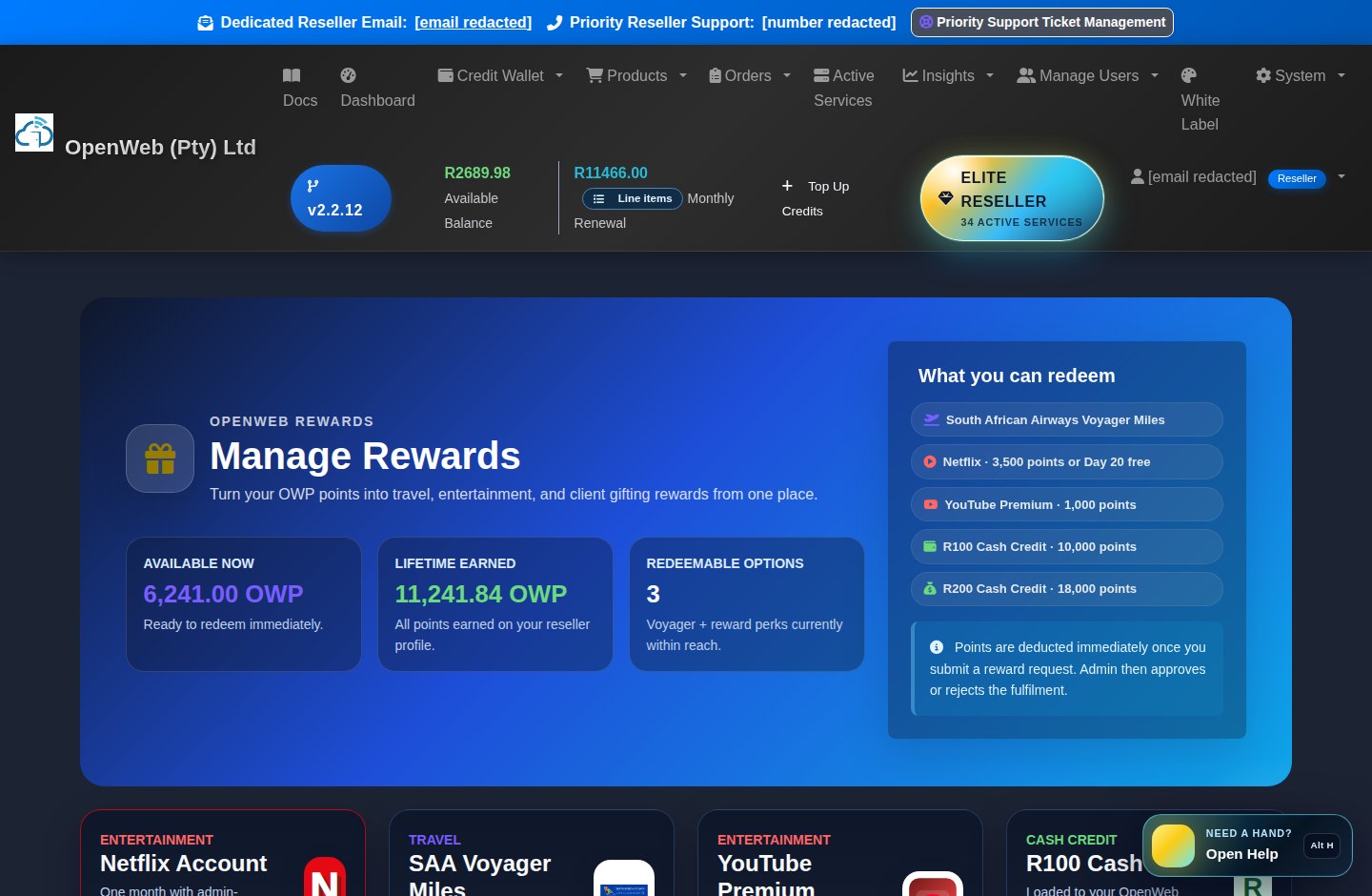The height and width of the screenshot is (896, 1372).
Task: Click Top Up Credits link
Action: [x=816, y=198]
